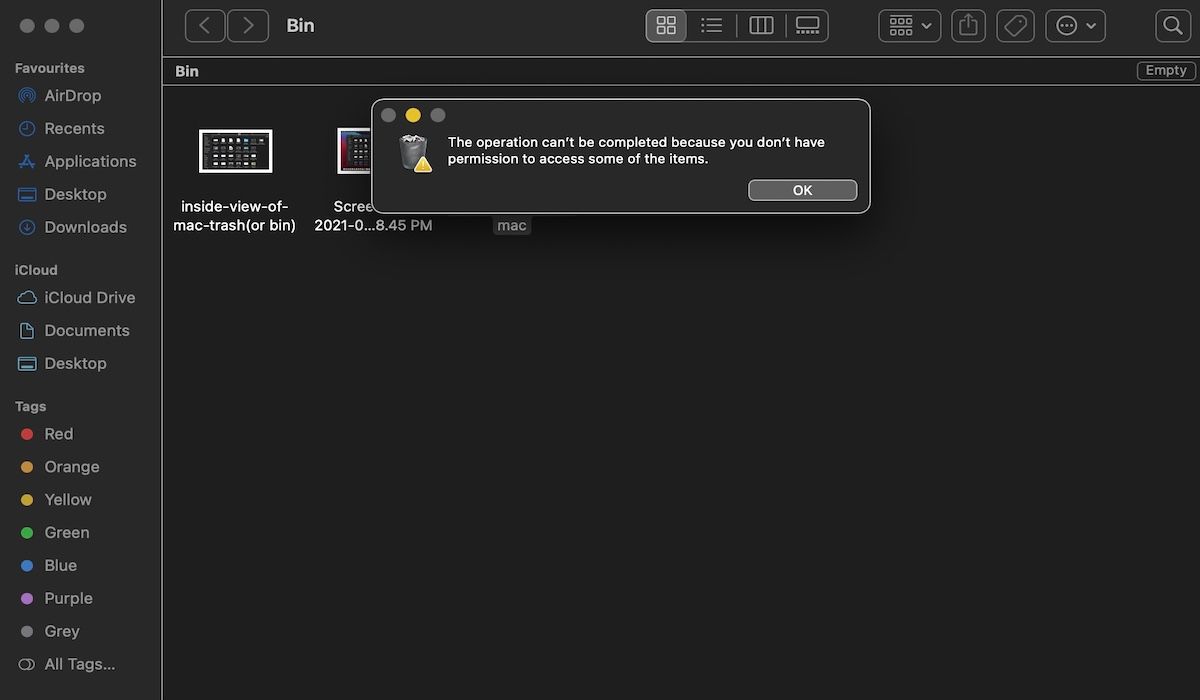The image size is (1200, 700).
Task: Click the iCloud section header
Action: 36,270
